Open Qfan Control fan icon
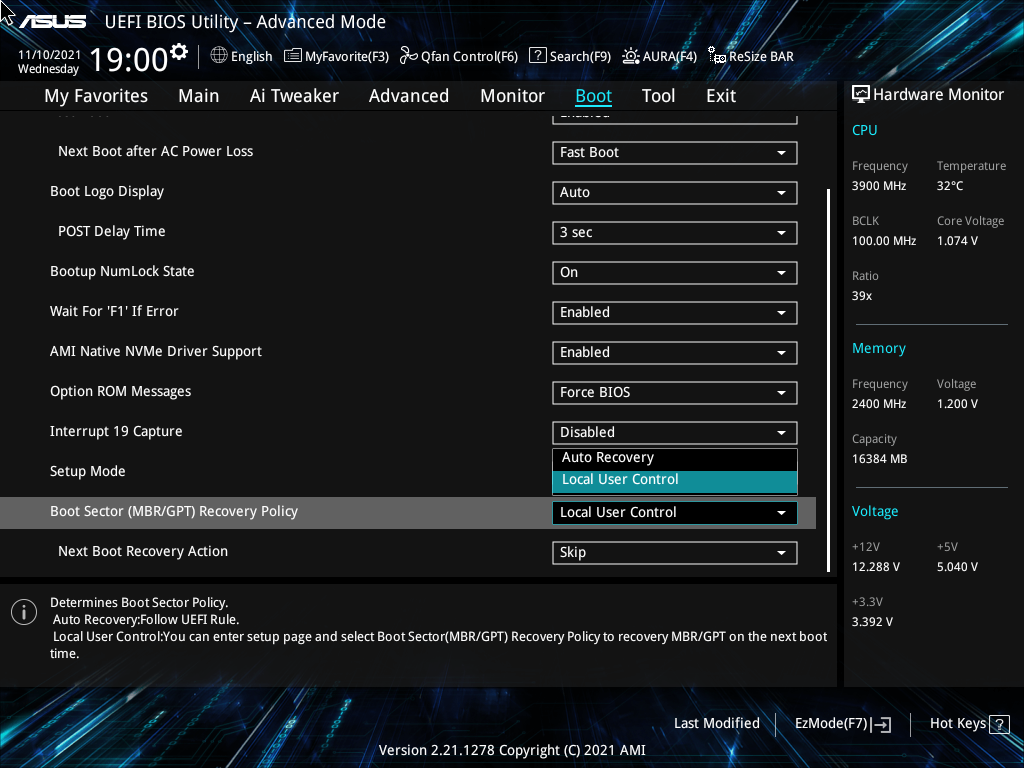The height and width of the screenshot is (768, 1024). coord(409,56)
